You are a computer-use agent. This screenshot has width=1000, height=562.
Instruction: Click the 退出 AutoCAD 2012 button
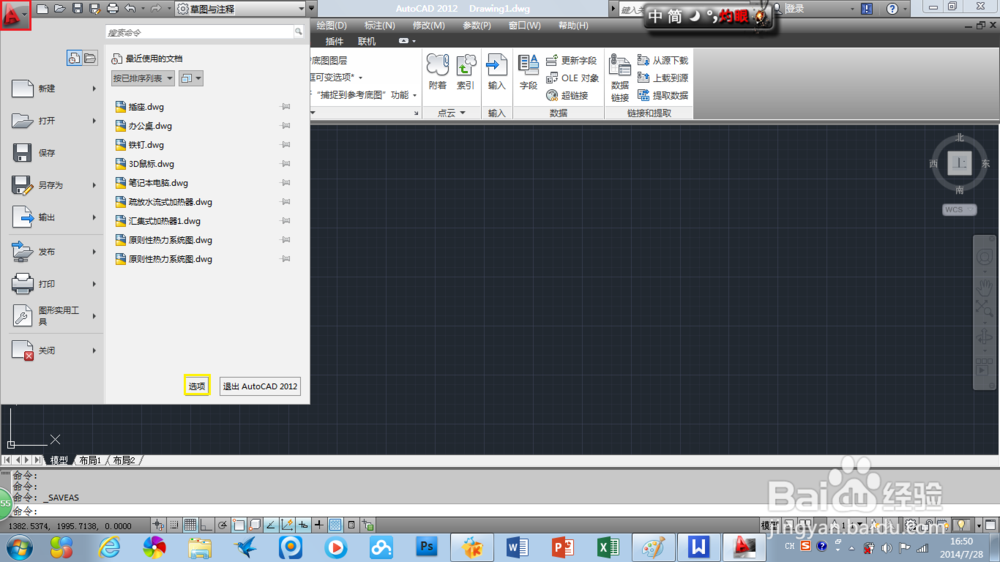click(x=260, y=386)
